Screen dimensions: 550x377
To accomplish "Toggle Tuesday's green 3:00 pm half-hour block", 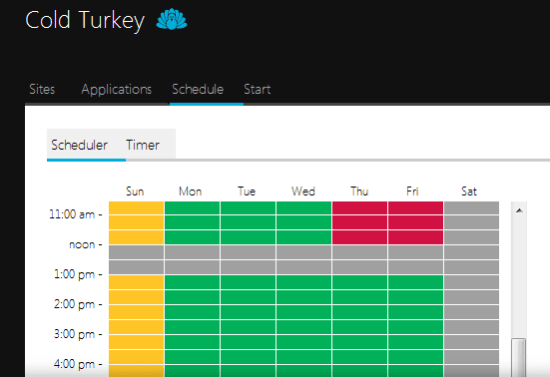I will pos(248,342).
